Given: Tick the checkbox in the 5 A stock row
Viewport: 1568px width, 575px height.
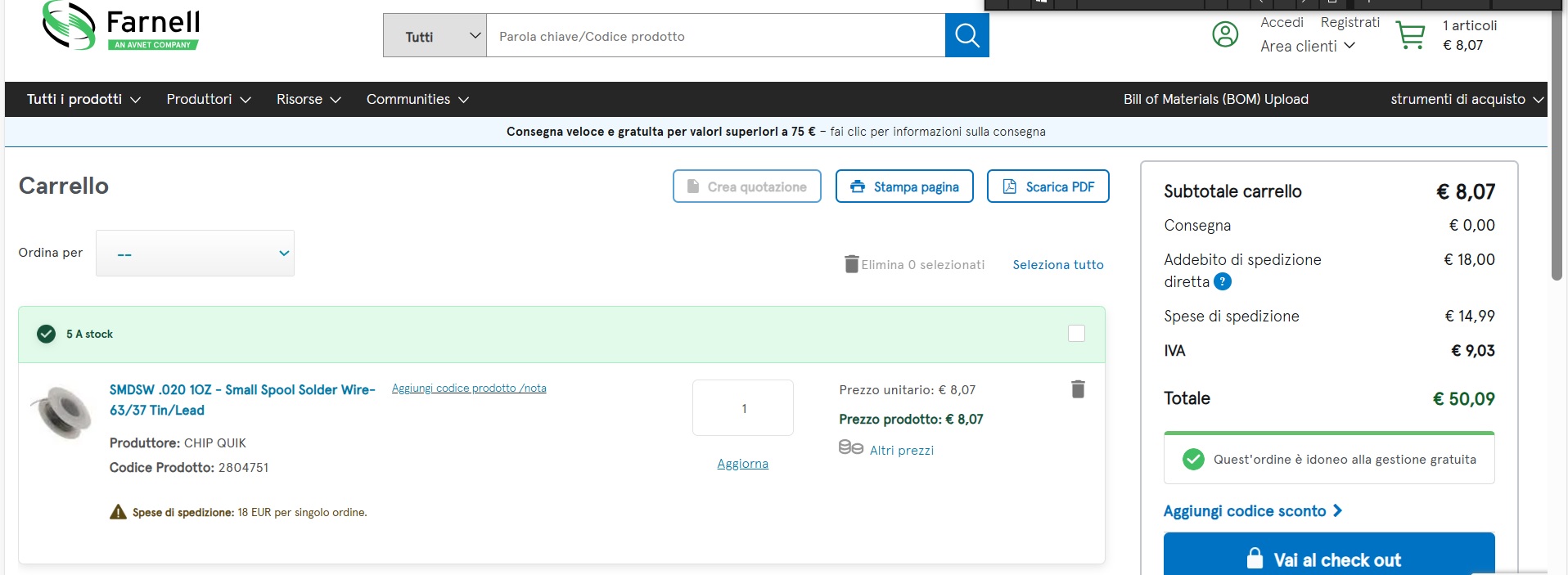Looking at the screenshot, I should coord(1076,333).
